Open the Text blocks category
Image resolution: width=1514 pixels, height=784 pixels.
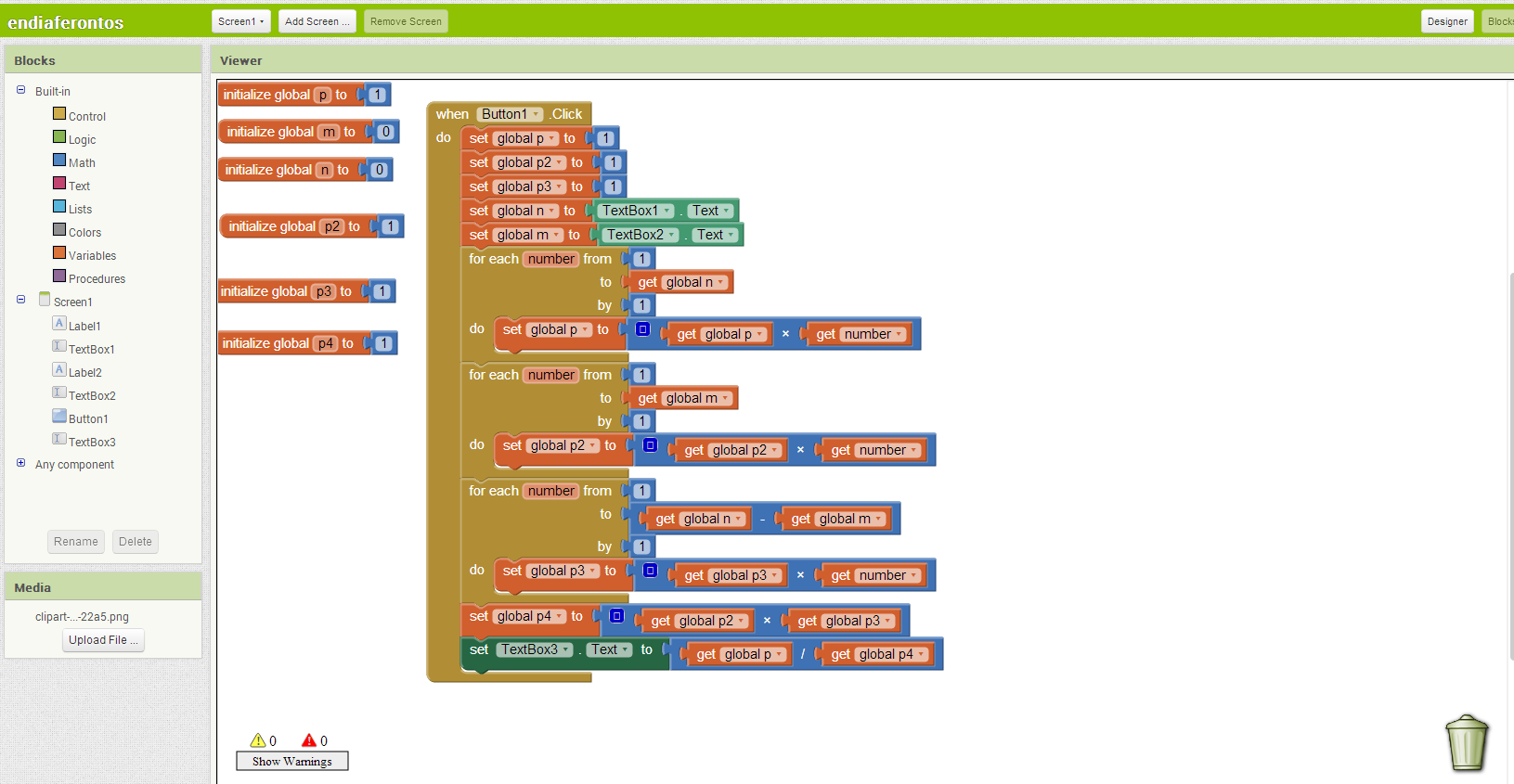79,186
